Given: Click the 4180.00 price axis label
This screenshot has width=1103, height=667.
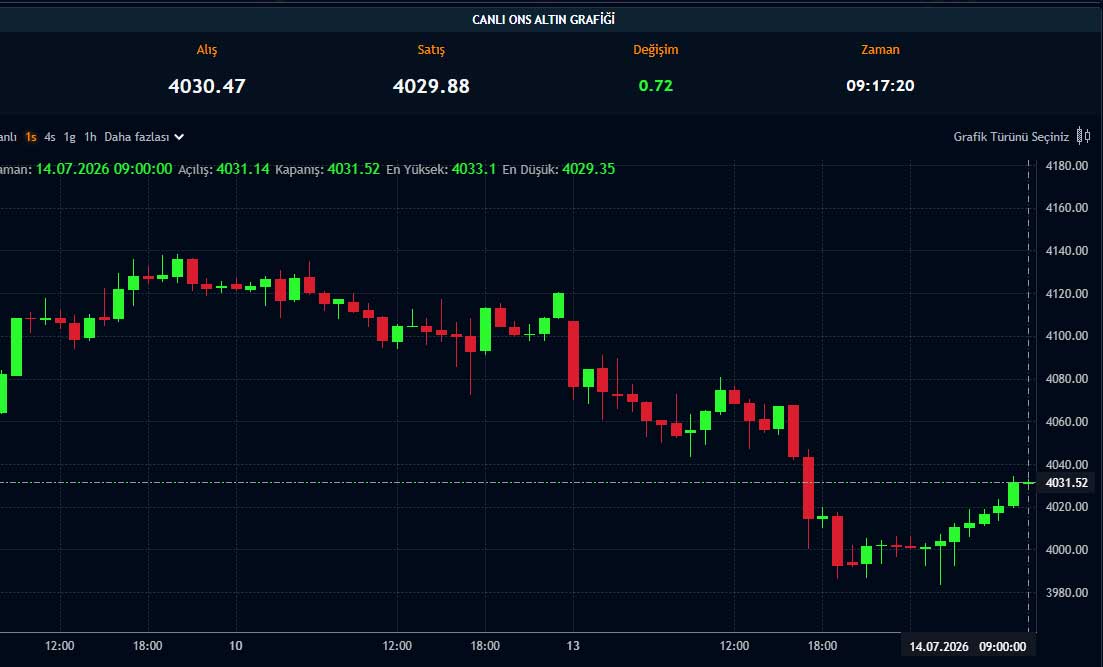Looking at the screenshot, I should (1066, 166).
